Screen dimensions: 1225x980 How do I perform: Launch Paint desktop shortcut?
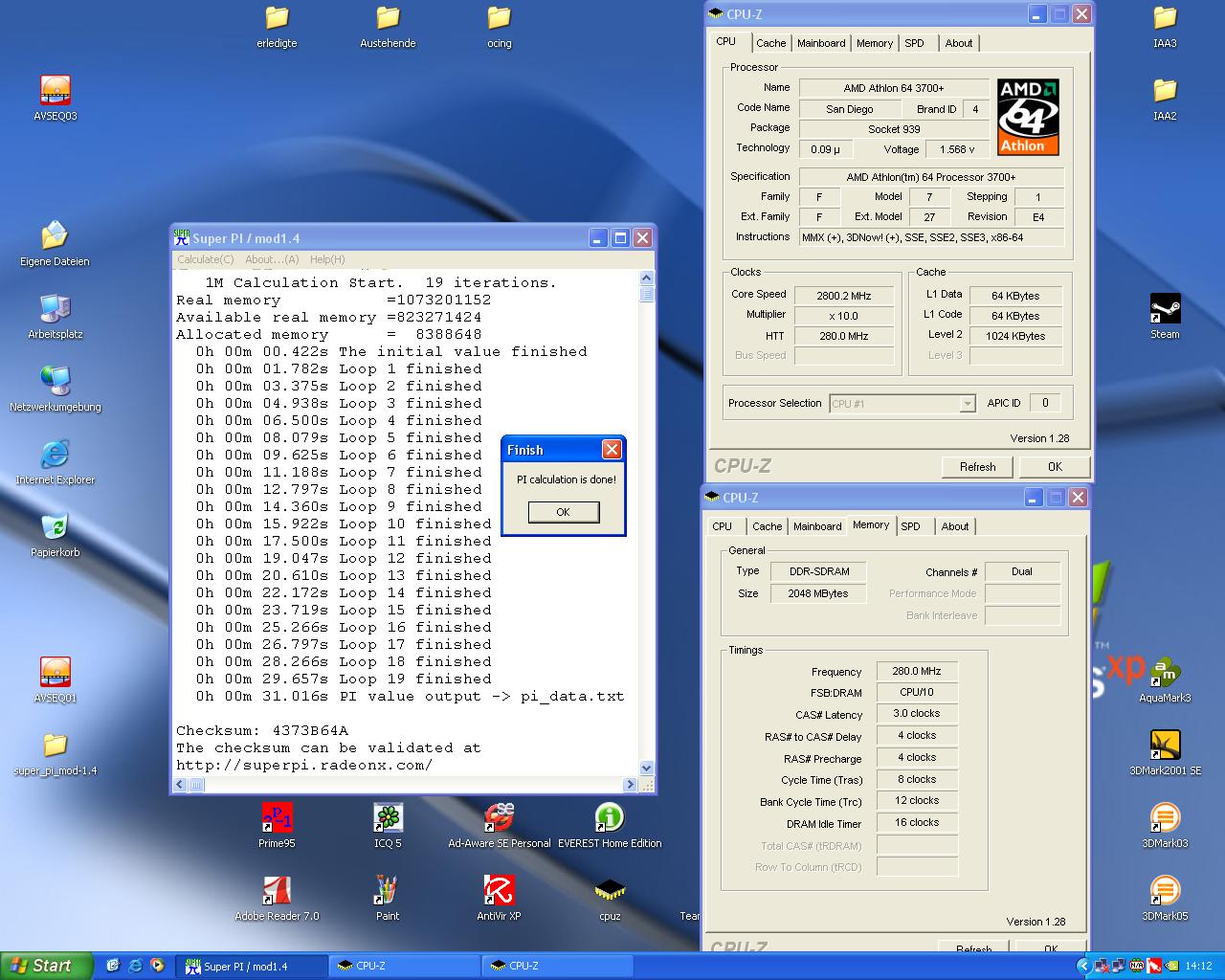tap(388, 899)
